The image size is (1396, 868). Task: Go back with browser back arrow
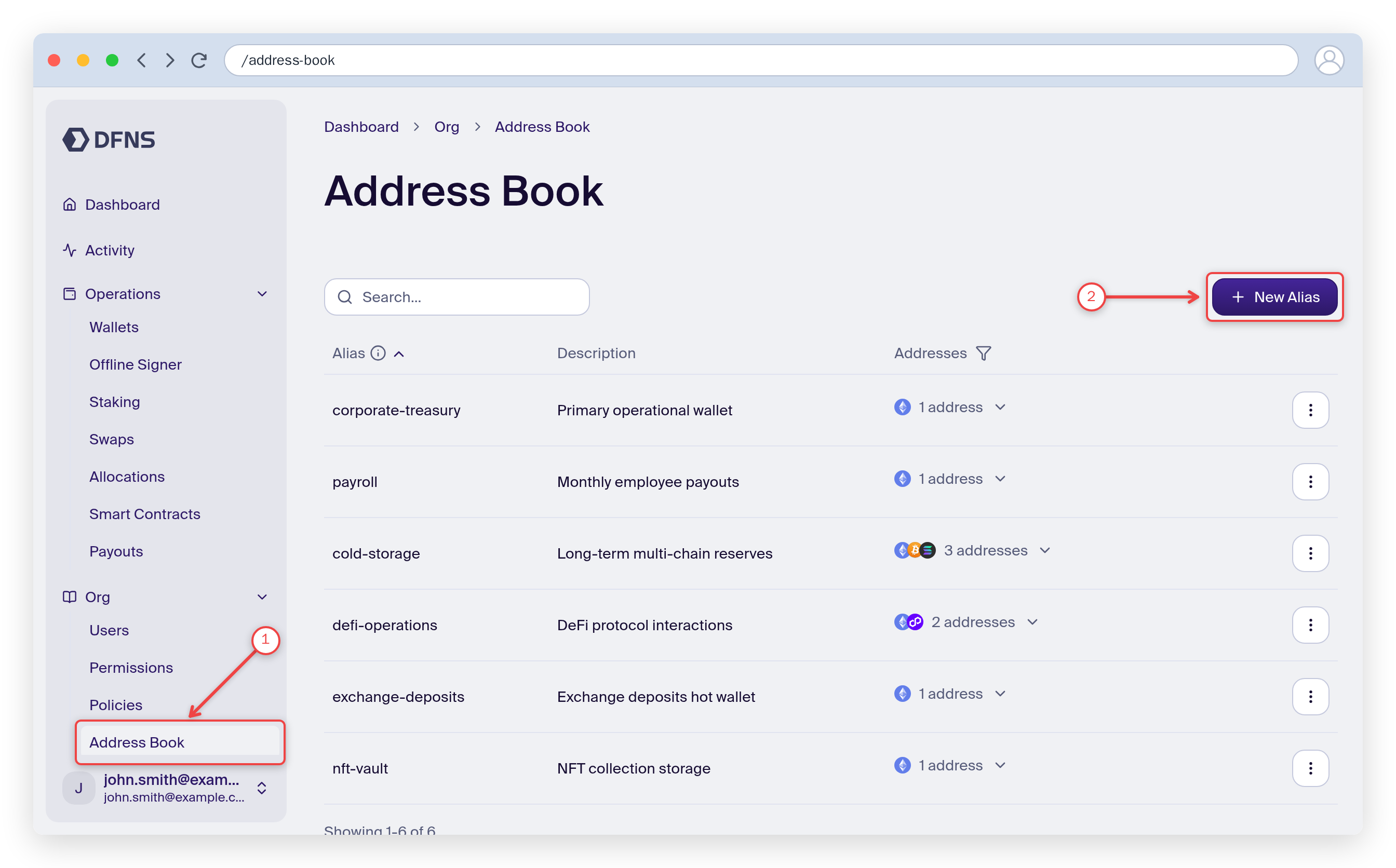click(x=141, y=60)
